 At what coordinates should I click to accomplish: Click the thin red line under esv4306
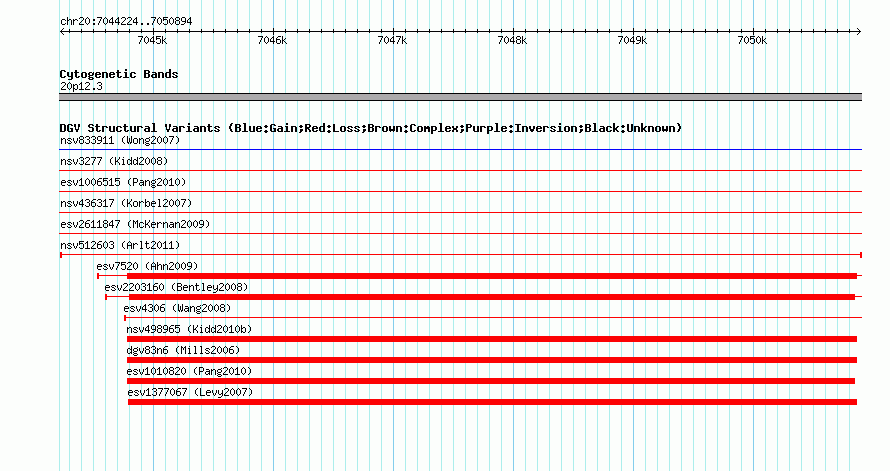[x=493, y=318]
